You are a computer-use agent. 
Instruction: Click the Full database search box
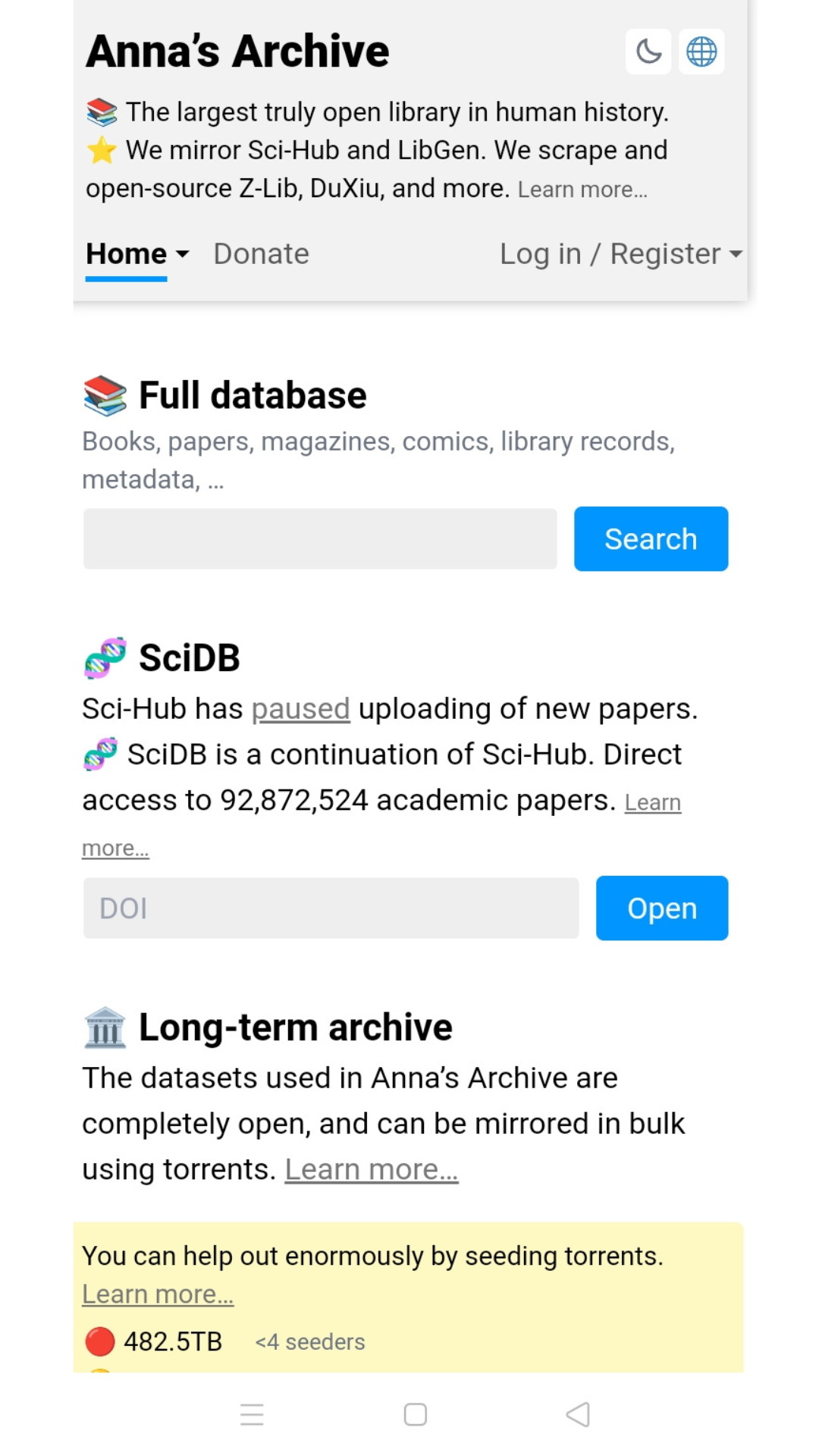(x=318, y=538)
